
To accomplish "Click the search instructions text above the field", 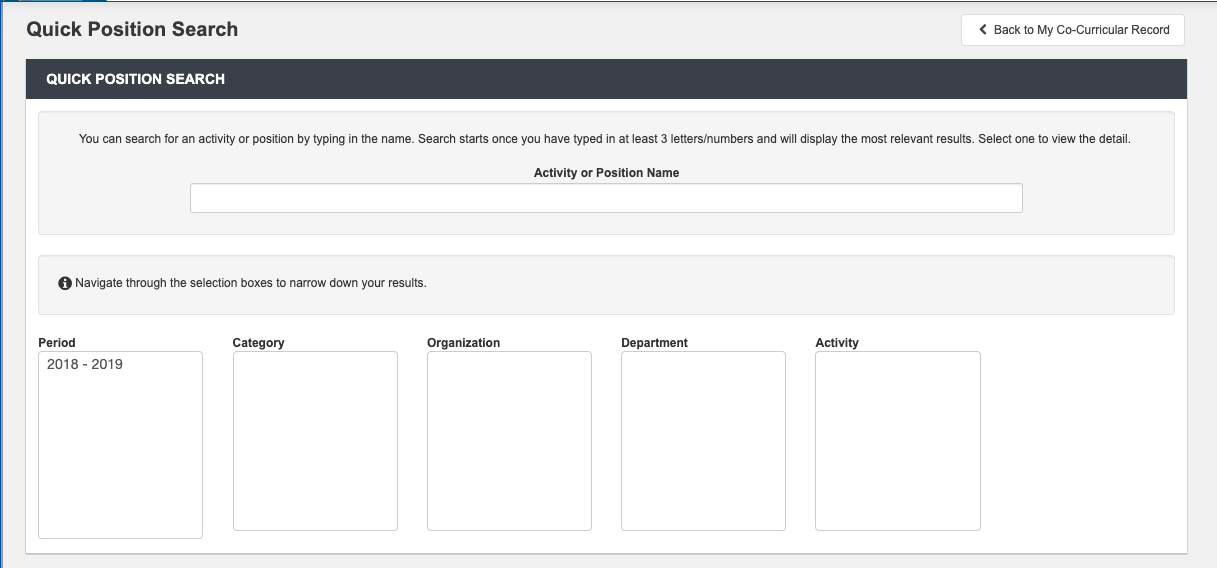I will [x=604, y=139].
